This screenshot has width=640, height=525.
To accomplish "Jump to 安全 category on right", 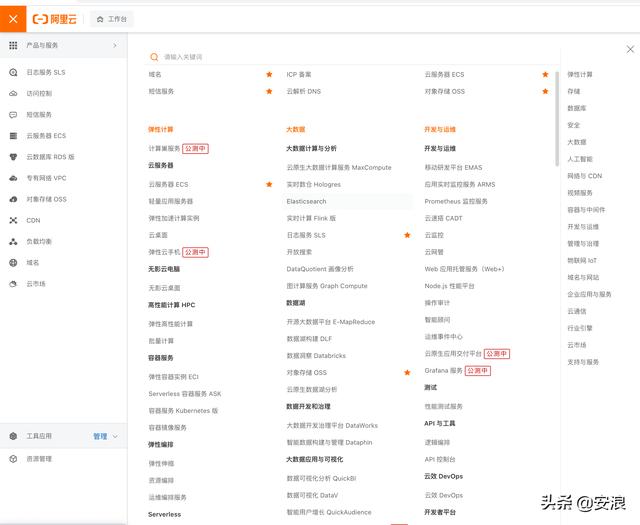I will click(x=574, y=125).
